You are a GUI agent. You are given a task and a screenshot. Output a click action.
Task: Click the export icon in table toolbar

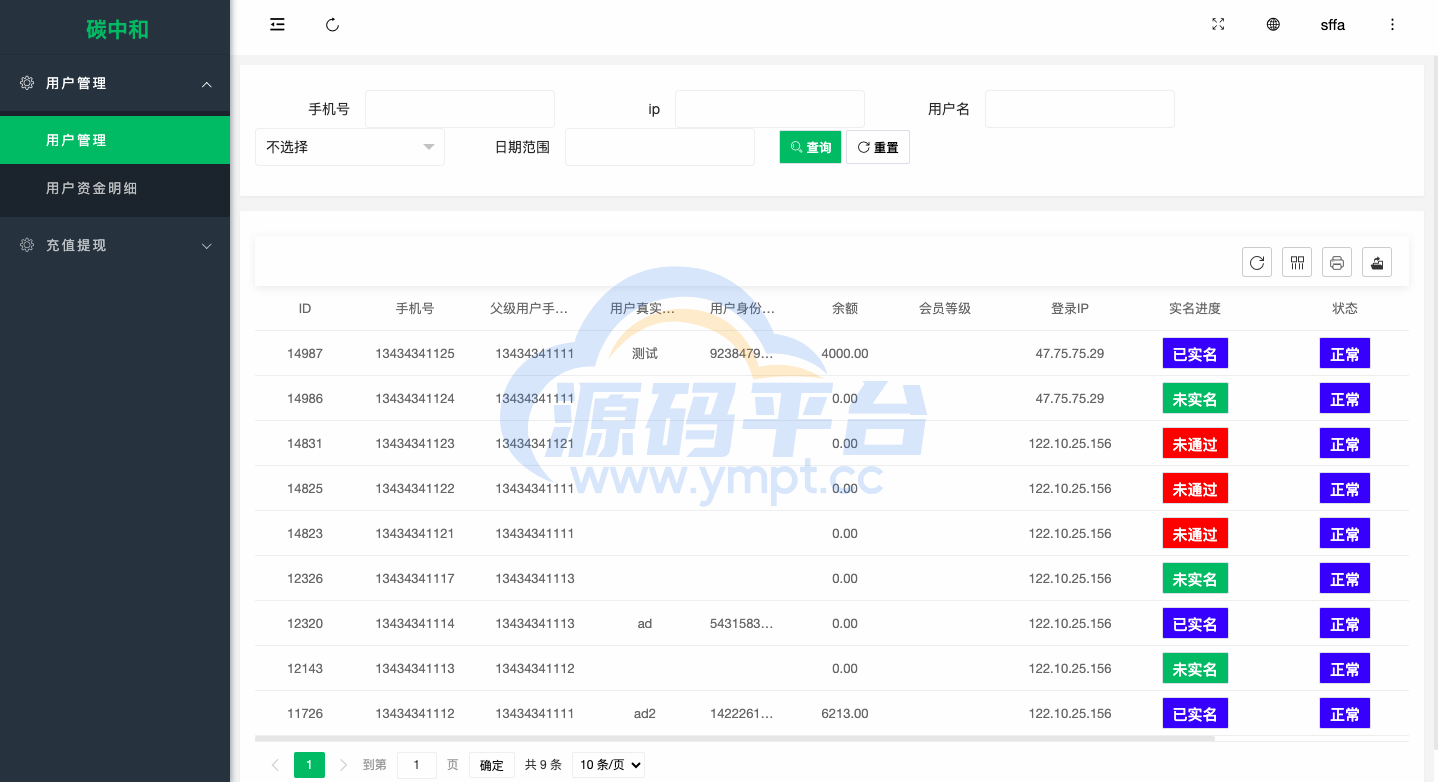coord(1377,262)
